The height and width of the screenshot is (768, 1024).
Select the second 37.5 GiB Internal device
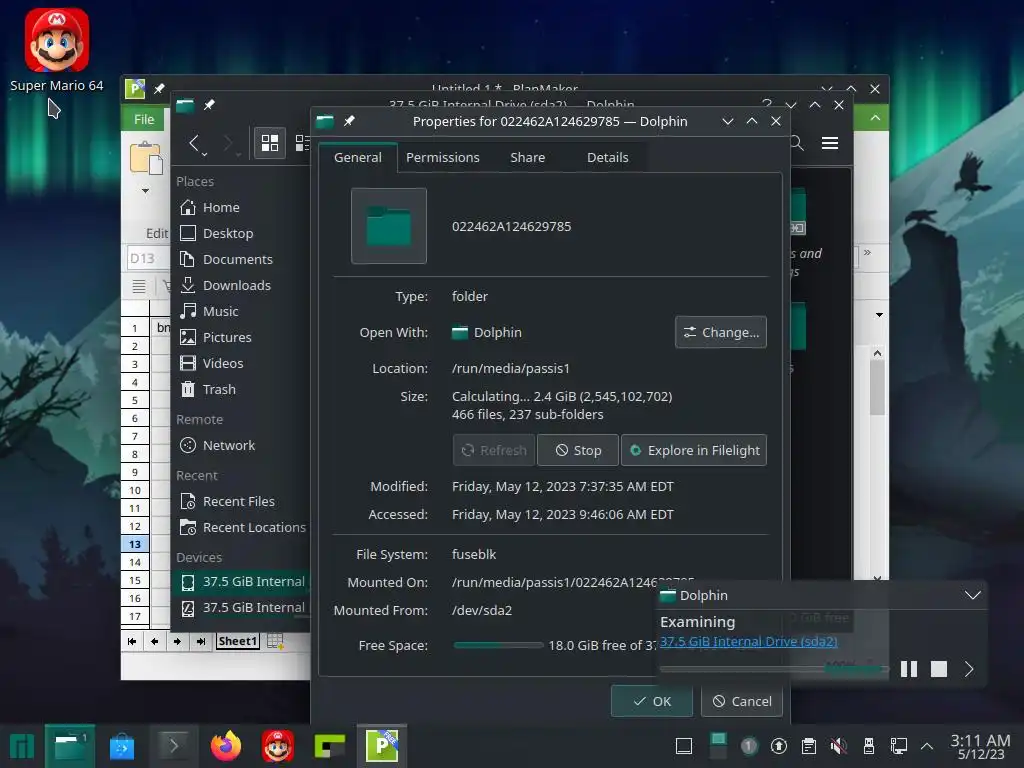[240, 607]
